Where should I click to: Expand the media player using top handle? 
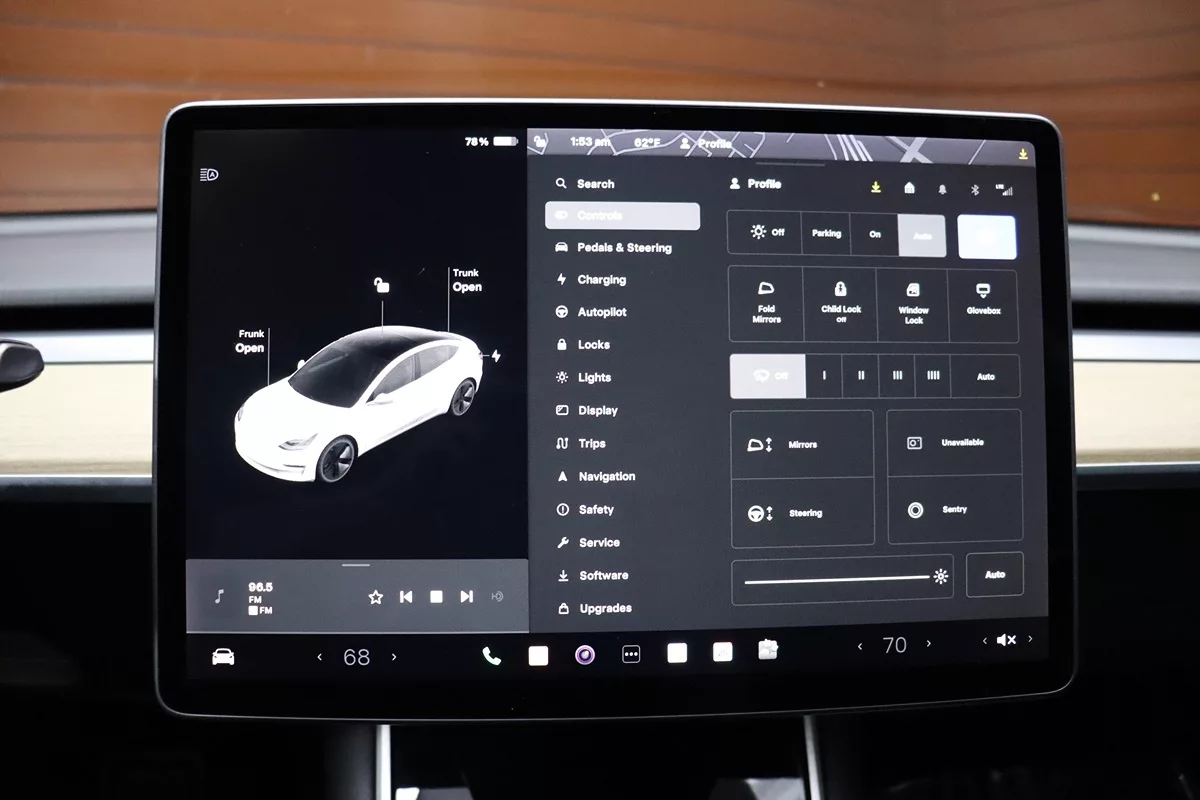click(x=356, y=566)
